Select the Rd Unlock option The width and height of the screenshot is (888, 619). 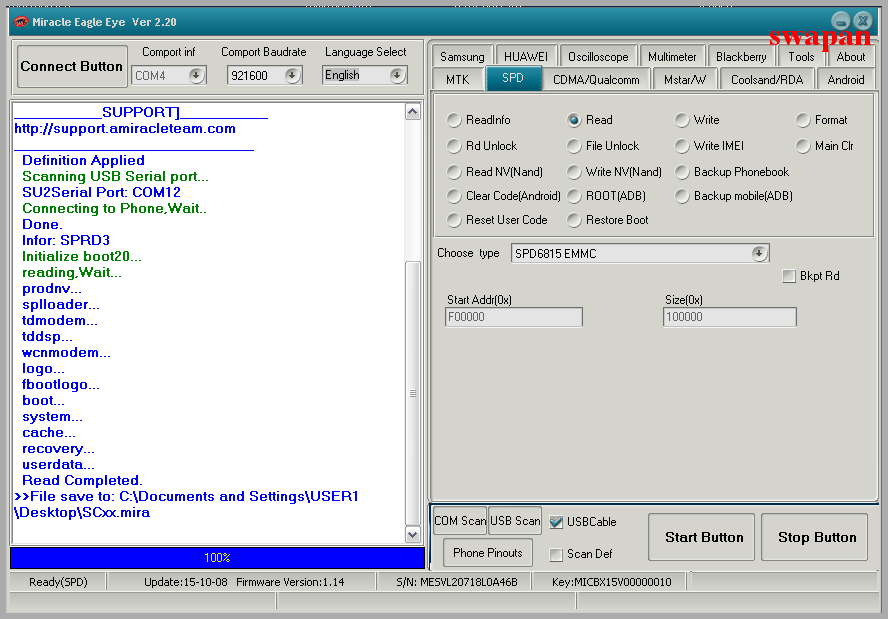click(x=454, y=146)
